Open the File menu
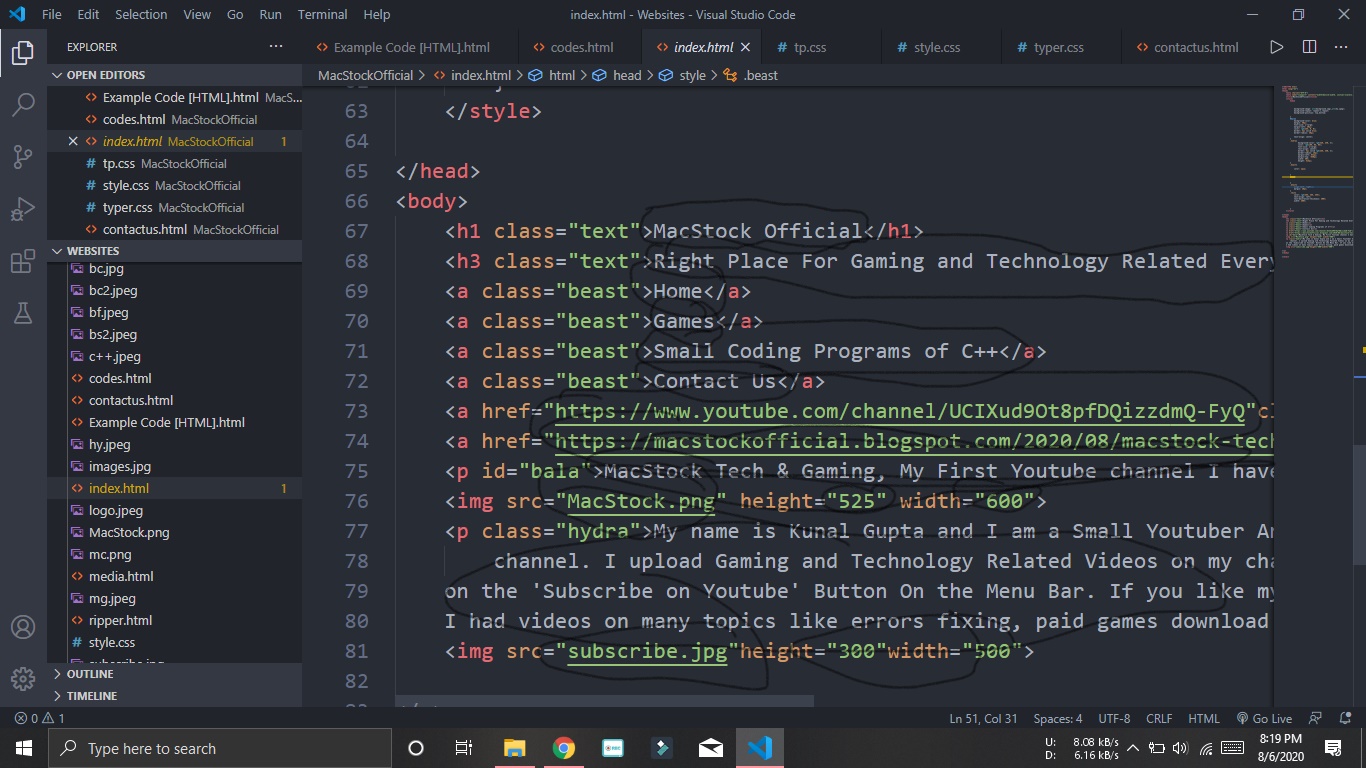Viewport: 1366px width, 768px height. pos(52,15)
